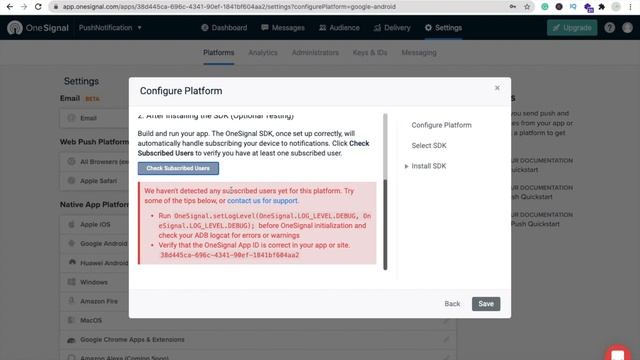
Task: Open the chat support bubble
Action: click(x=618, y=353)
